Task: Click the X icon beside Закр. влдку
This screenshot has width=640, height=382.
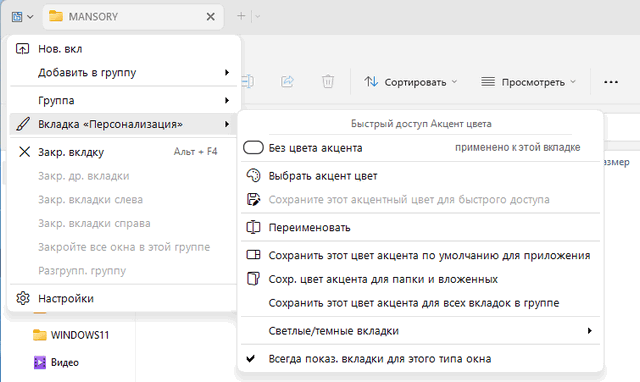Action: click(x=24, y=152)
